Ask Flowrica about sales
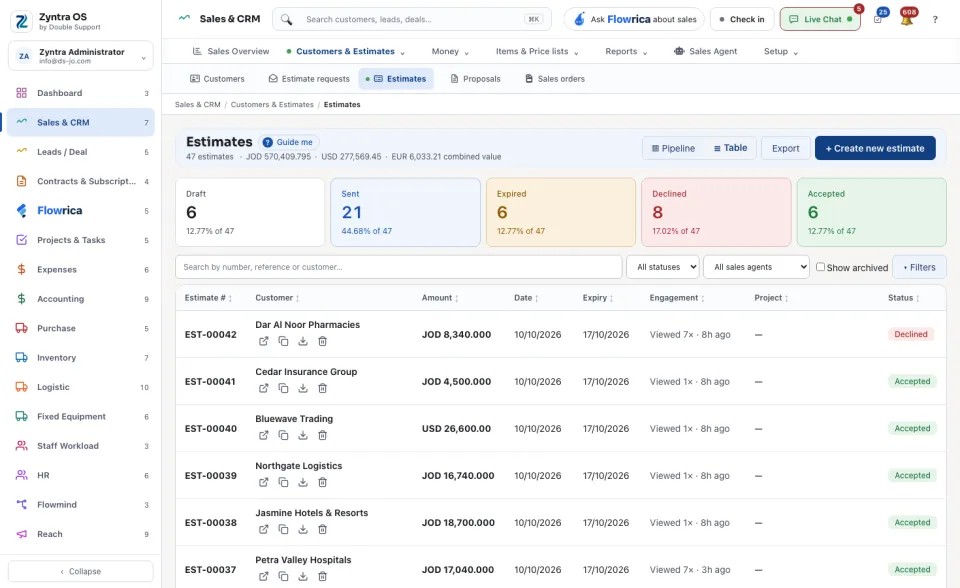Image resolution: width=960 pixels, height=588 pixels. (634, 19)
